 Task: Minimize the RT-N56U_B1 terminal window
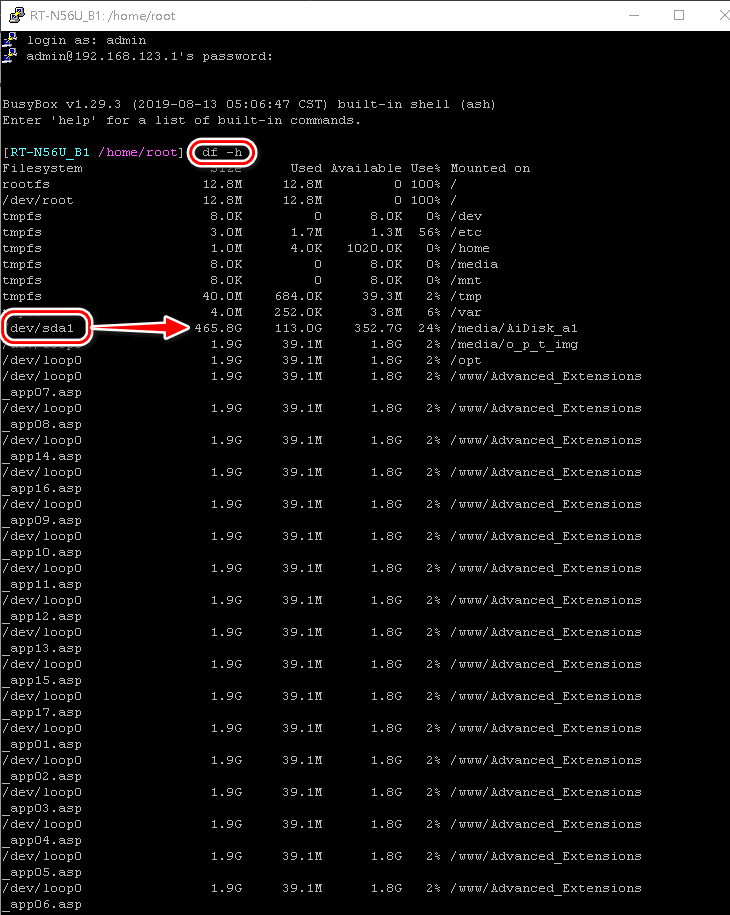634,15
